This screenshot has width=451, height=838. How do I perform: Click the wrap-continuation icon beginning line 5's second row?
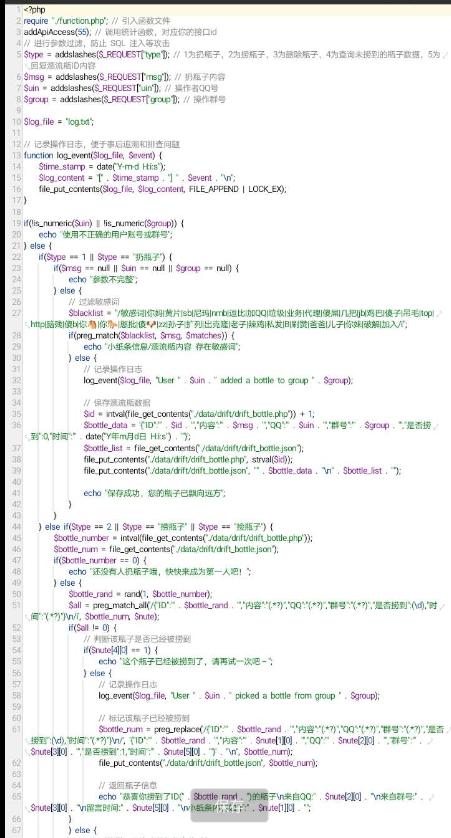click(27, 66)
